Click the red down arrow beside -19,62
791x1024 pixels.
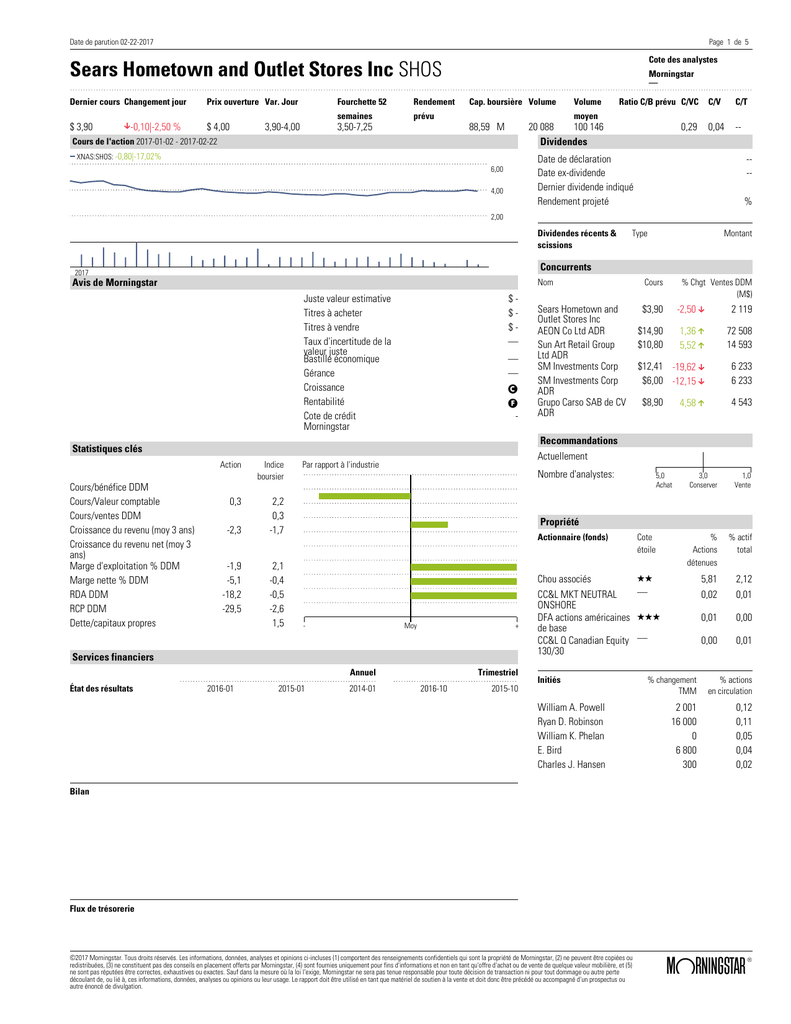click(x=702, y=367)
